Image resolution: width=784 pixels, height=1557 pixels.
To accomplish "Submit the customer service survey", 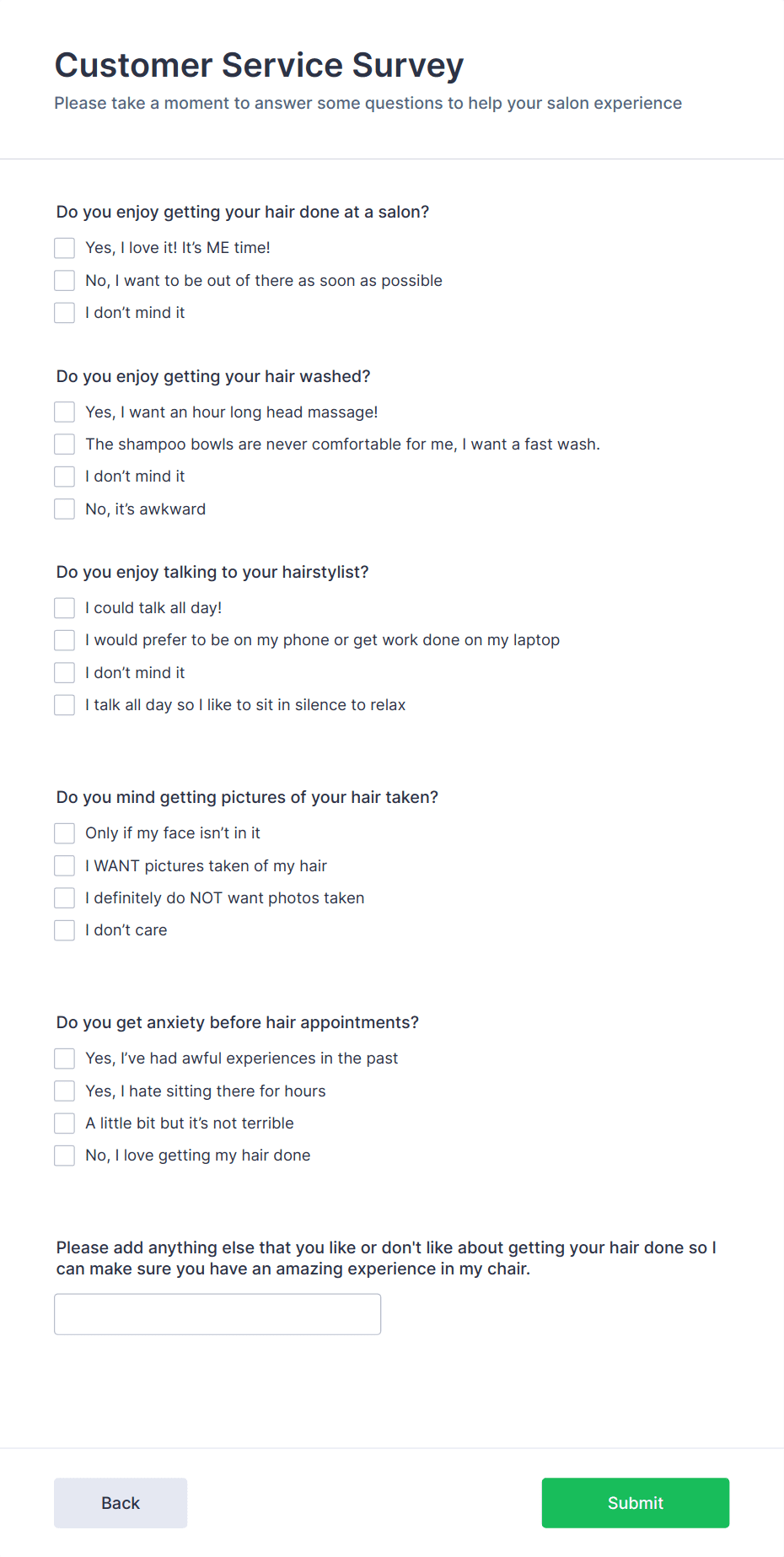I will (635, 1502).
